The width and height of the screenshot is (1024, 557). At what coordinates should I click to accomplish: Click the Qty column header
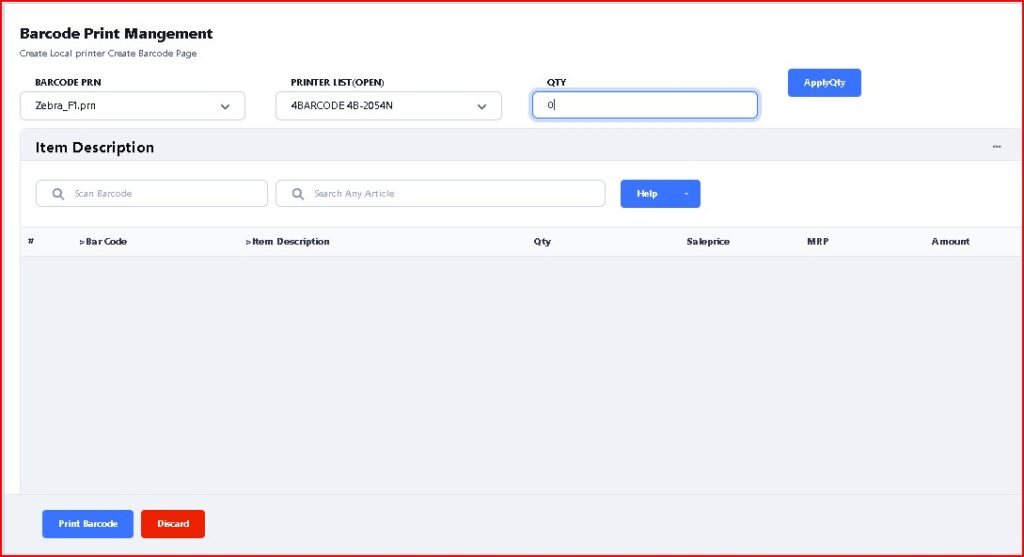(x=542, y=242)
